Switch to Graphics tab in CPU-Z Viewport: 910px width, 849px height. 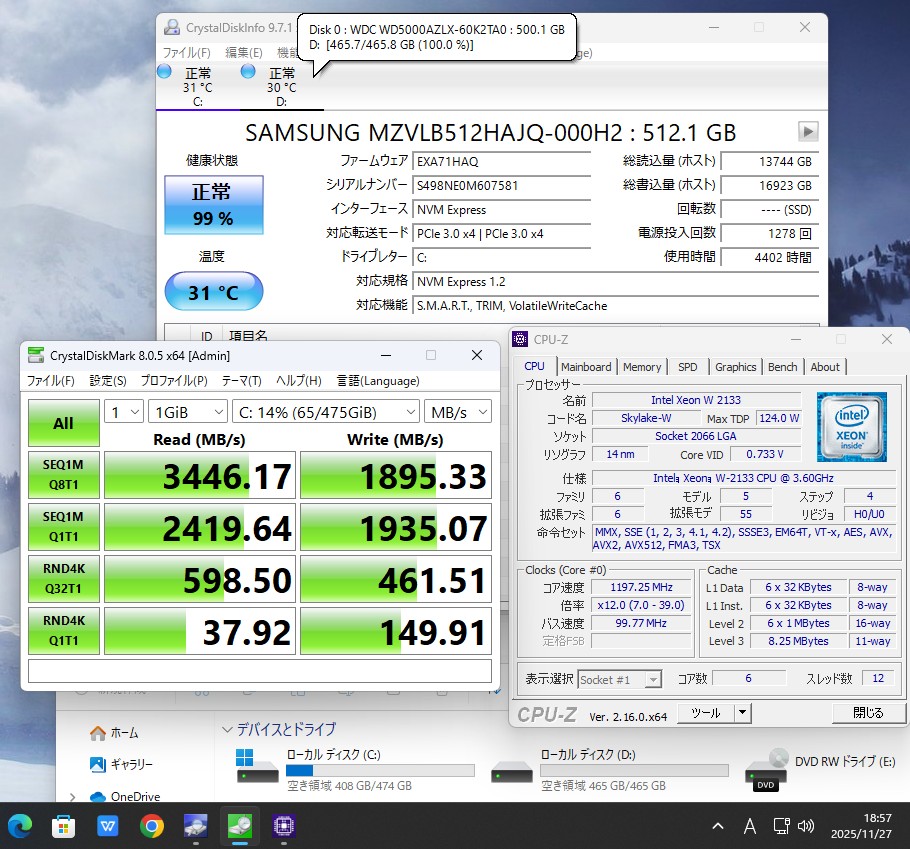point(735,367)
